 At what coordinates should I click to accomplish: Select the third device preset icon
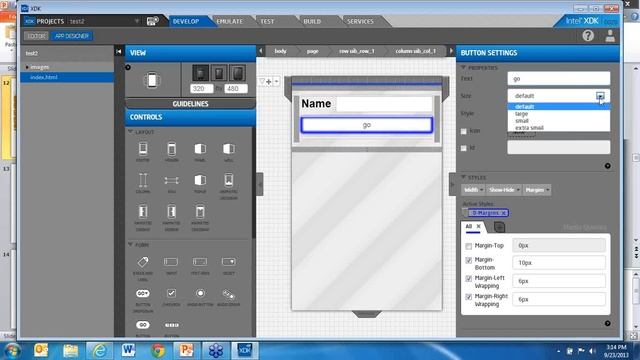(x=238, y=73)
